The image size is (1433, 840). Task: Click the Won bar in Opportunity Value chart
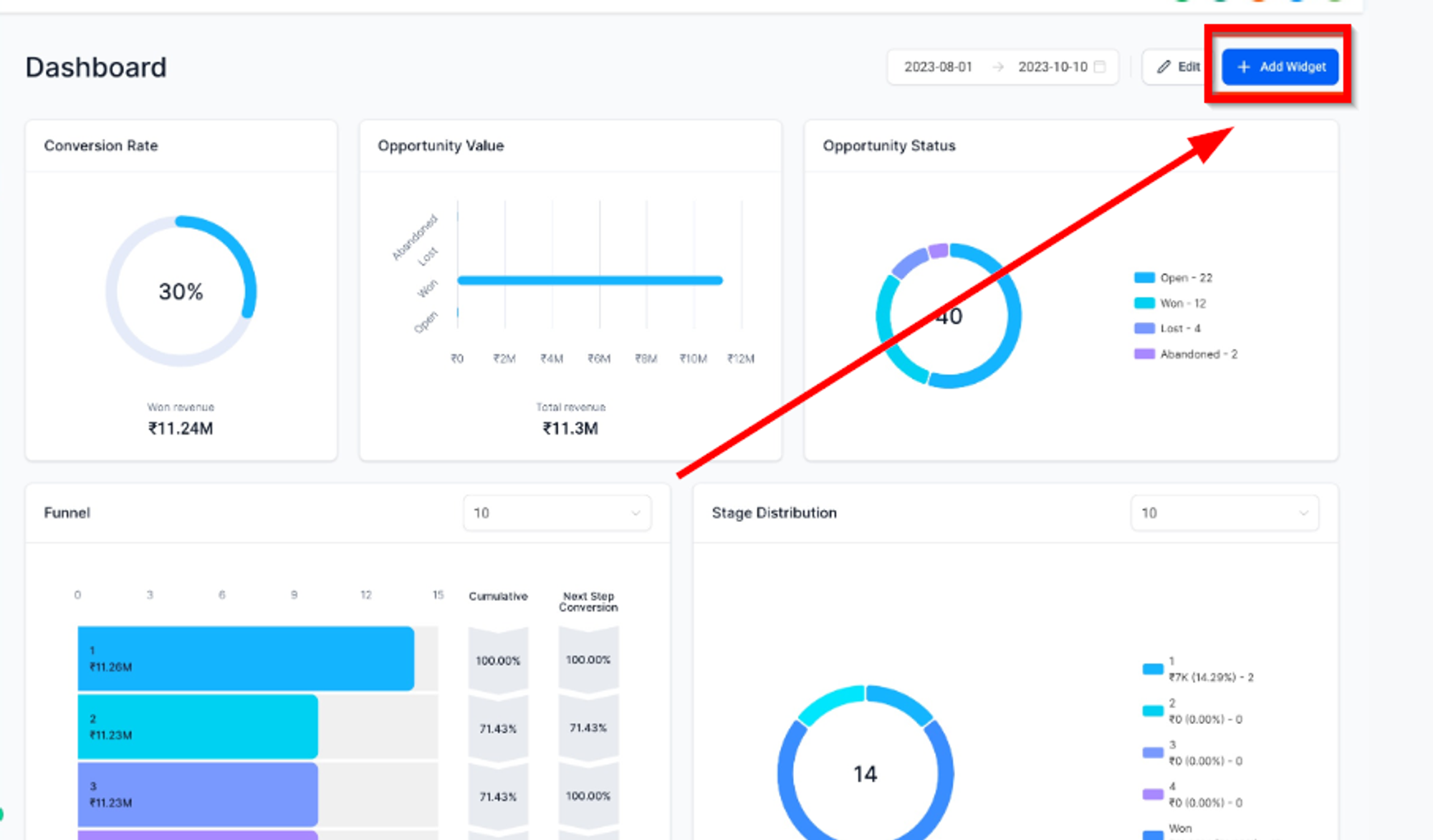[590, 280]
